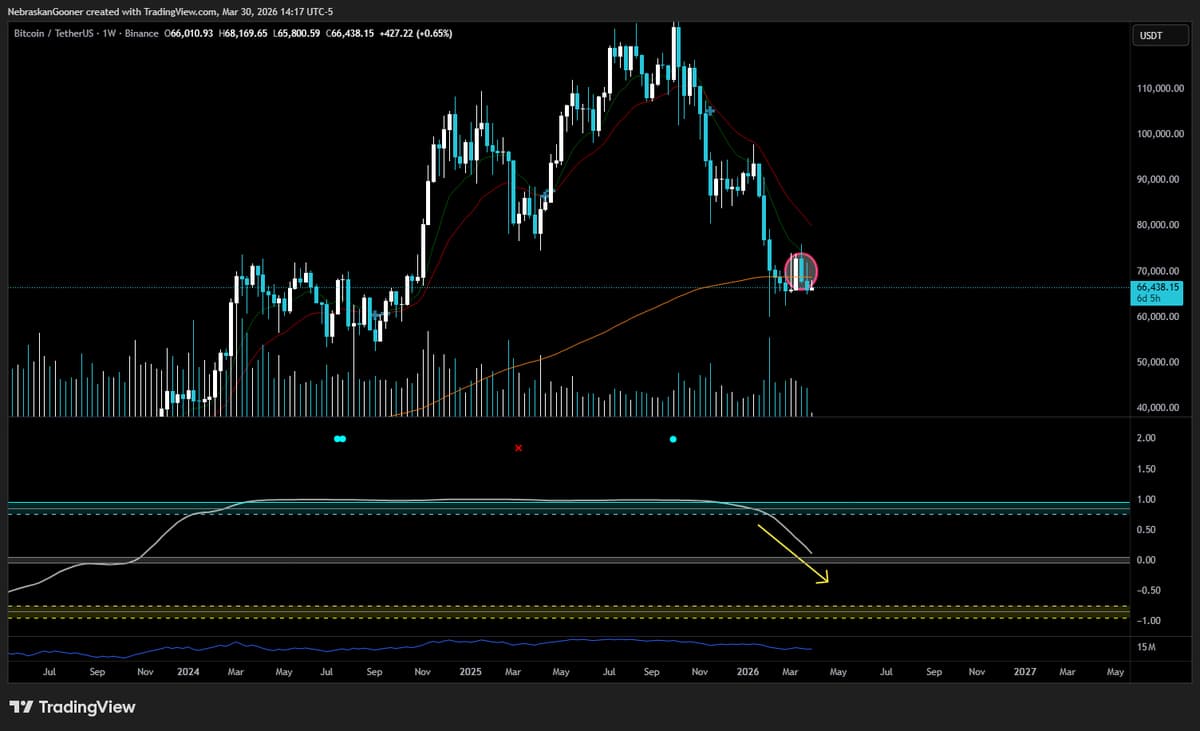Select the red X marker below the price pane
The image size is (1200, 731).
pyautogui.click(x=518, y=448)
